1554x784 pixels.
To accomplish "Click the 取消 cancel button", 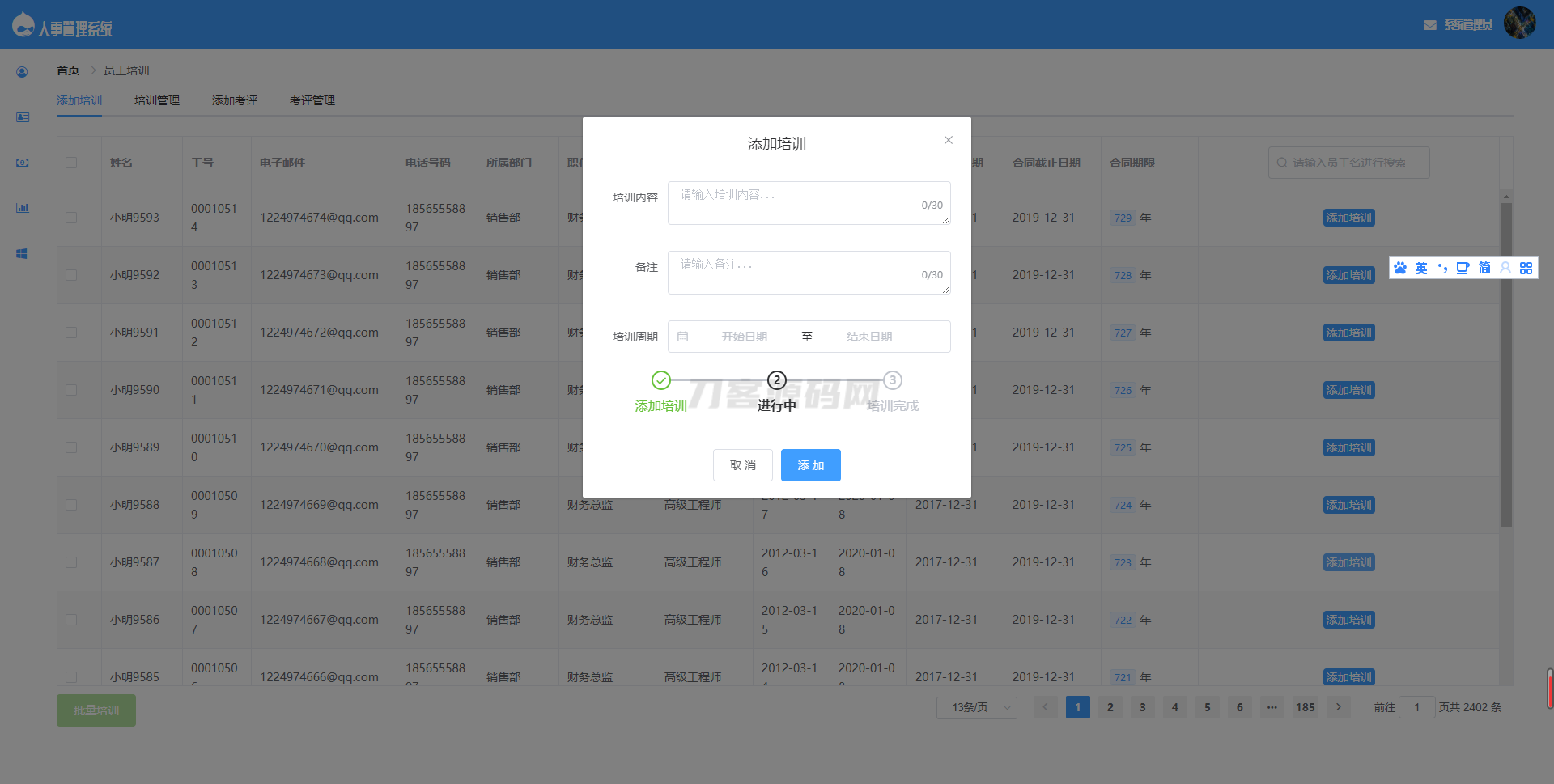I will point(743,465).
